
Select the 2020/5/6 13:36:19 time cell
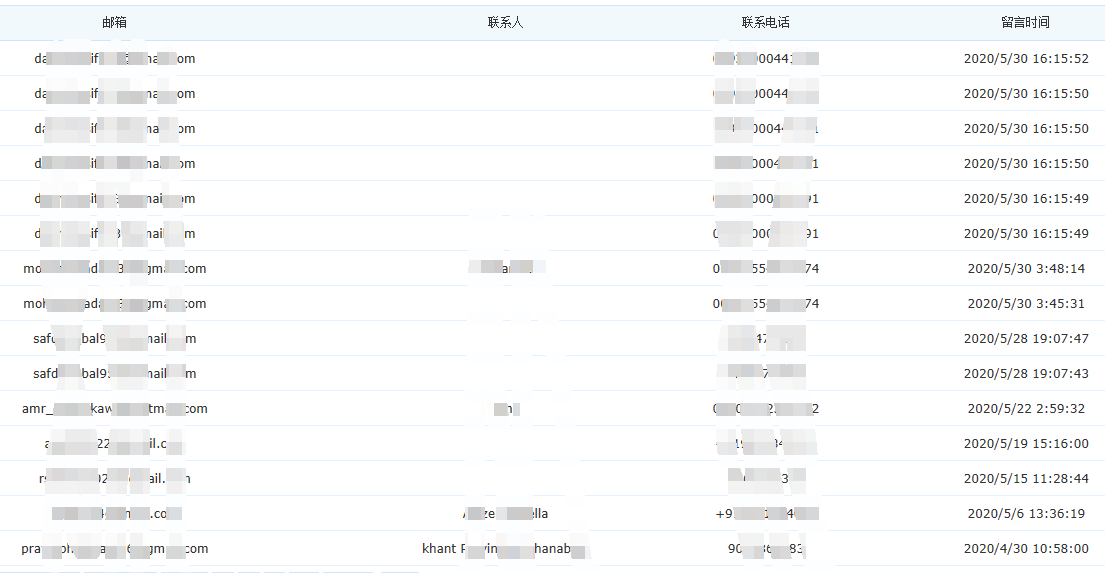(1025, 514)
